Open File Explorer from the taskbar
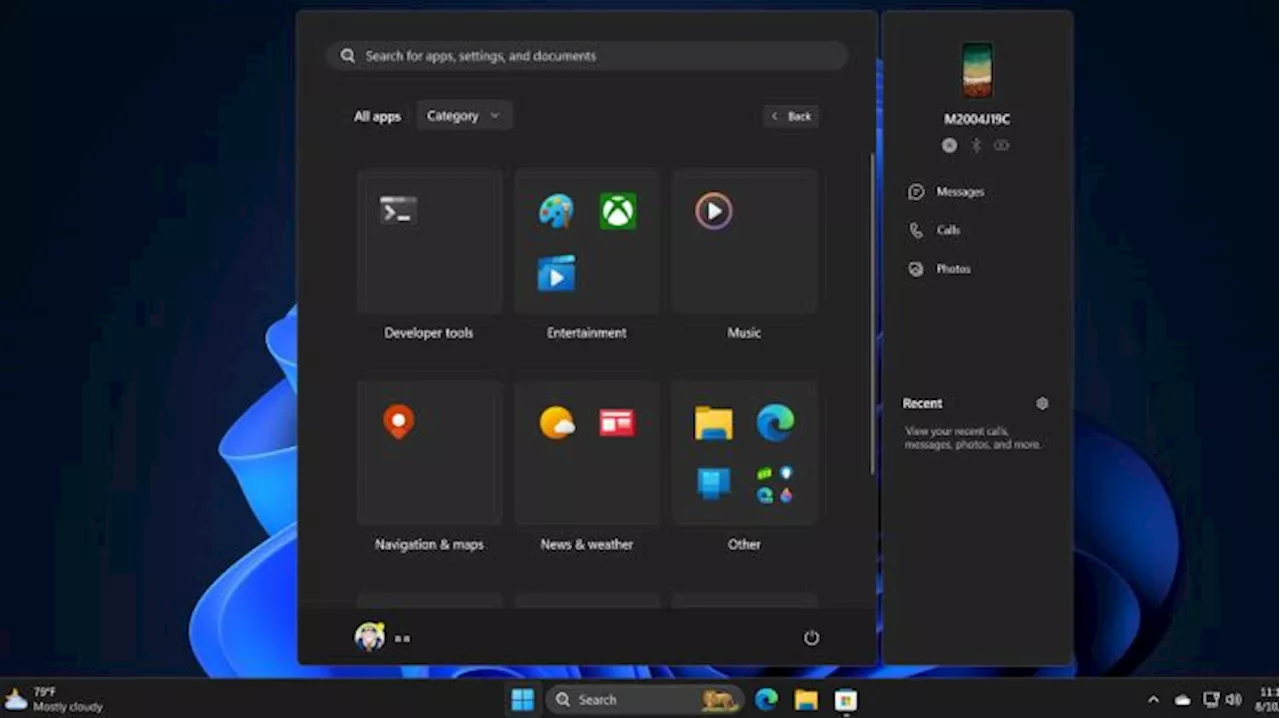Screen dimensions: 1280x718 (806, 700)
